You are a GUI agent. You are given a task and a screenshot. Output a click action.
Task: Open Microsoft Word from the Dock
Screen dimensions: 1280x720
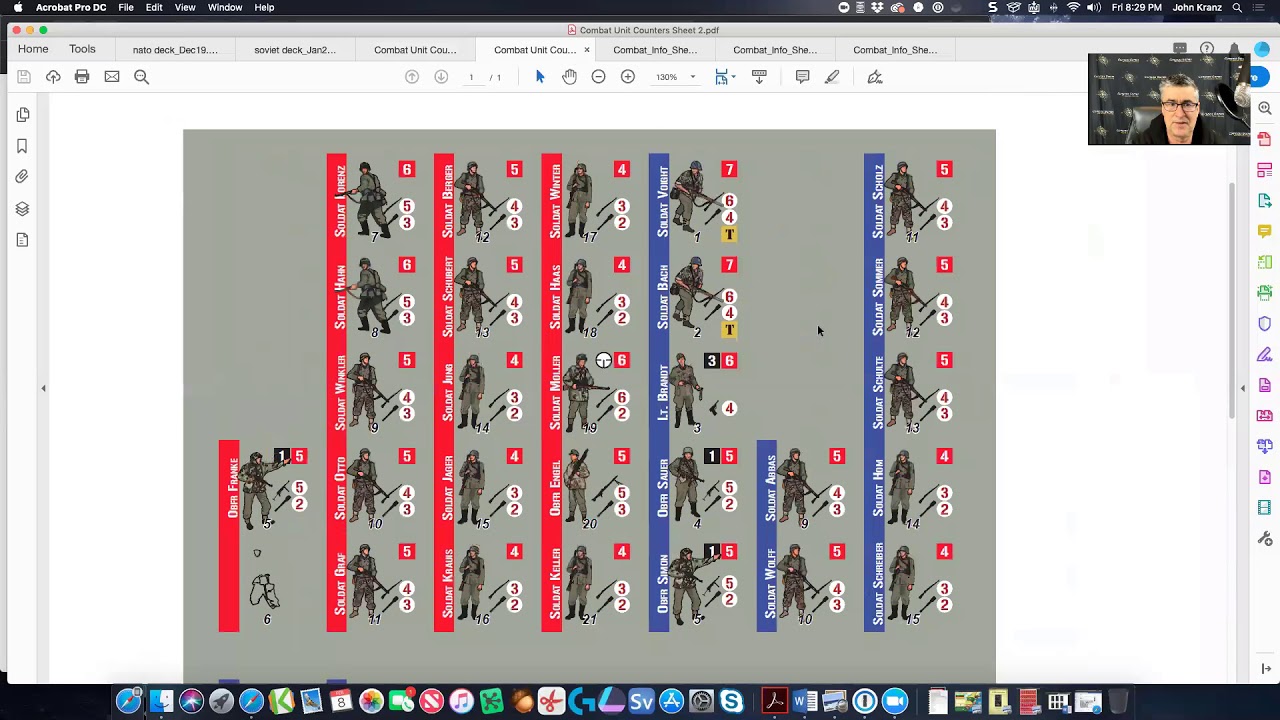pyautogui.click(x=803, y=701)
